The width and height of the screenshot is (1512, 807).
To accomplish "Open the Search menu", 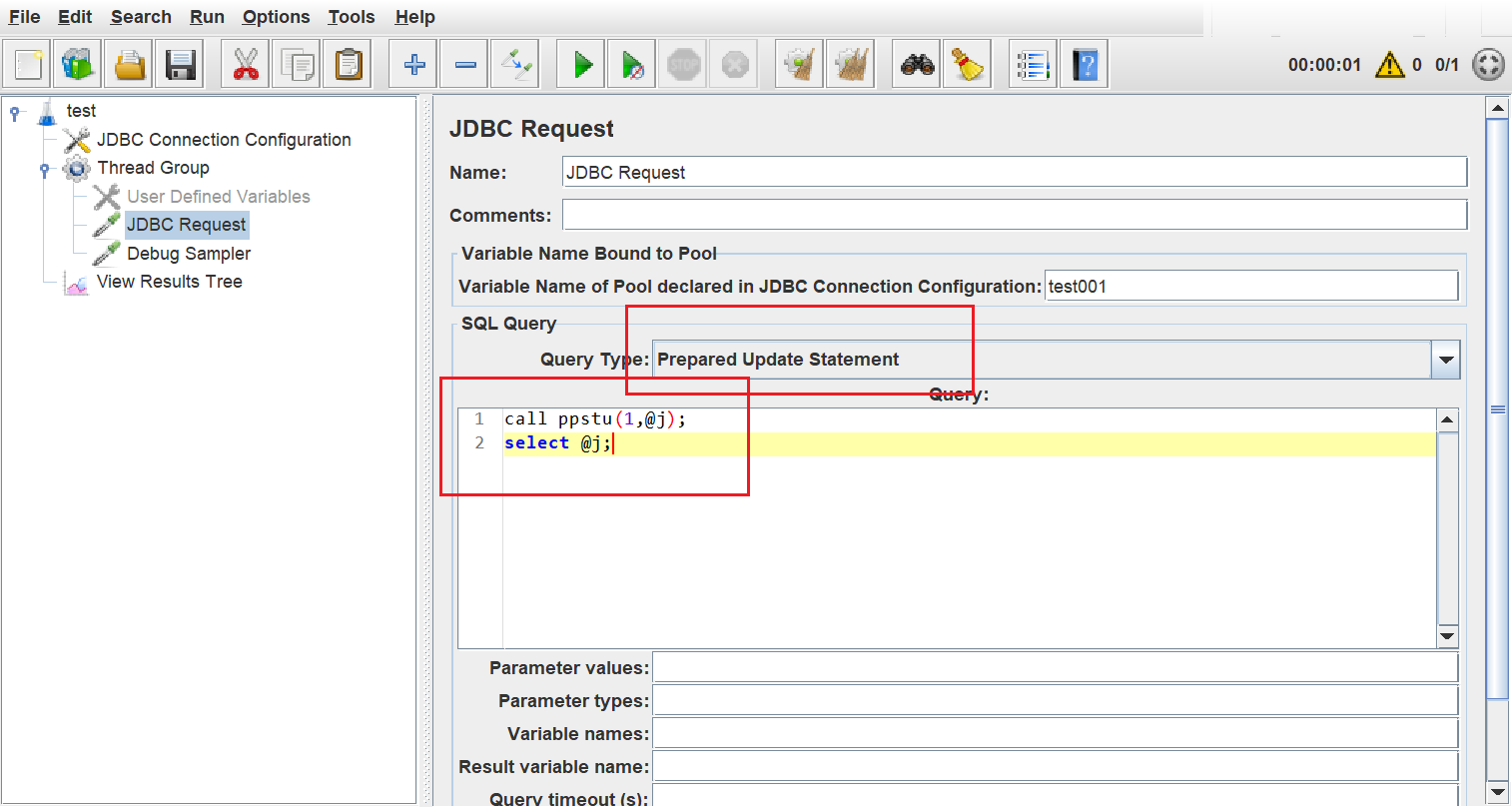I will (x=141, y=17).
